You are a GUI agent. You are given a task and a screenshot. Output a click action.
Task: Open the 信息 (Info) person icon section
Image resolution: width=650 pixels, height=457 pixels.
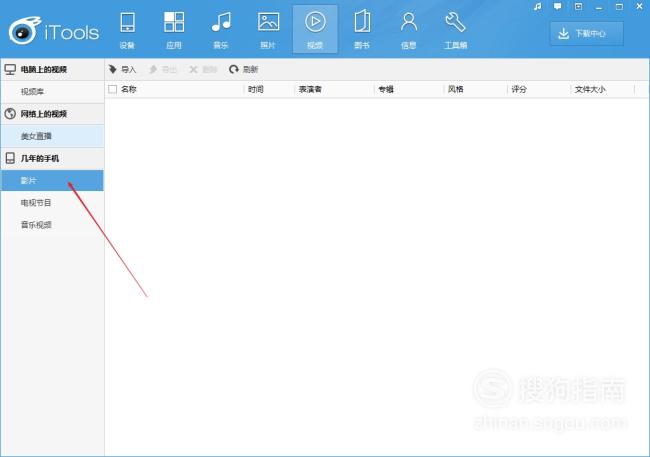point(409,30)
